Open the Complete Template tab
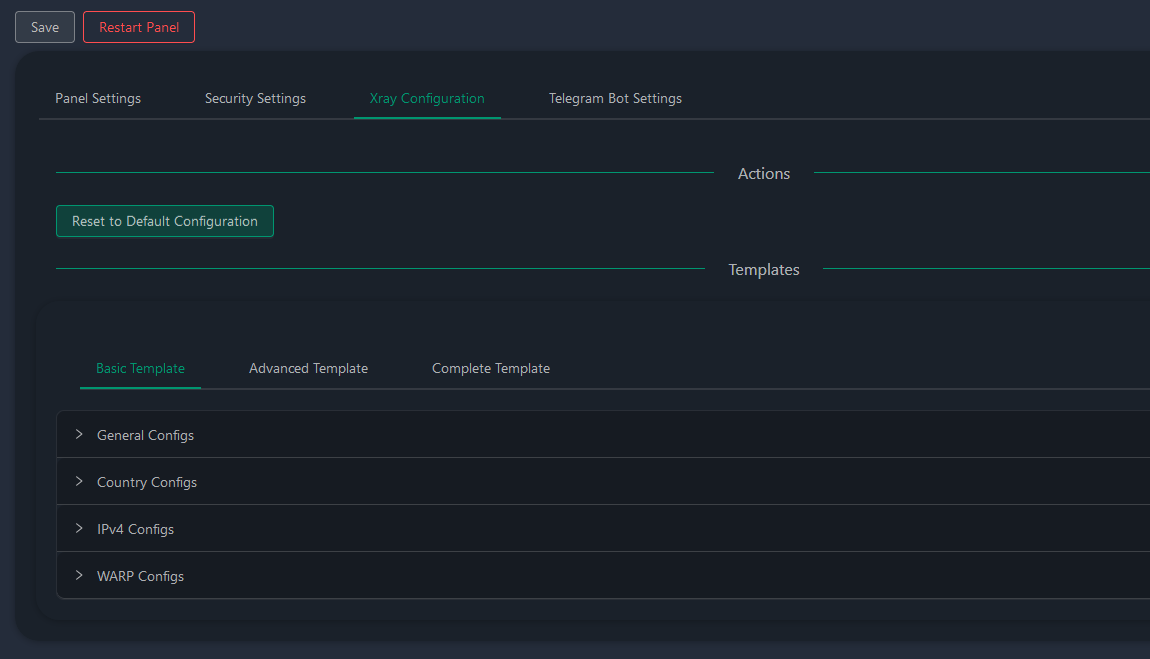The image size is (1150, 659). click(x=491, y=368)
